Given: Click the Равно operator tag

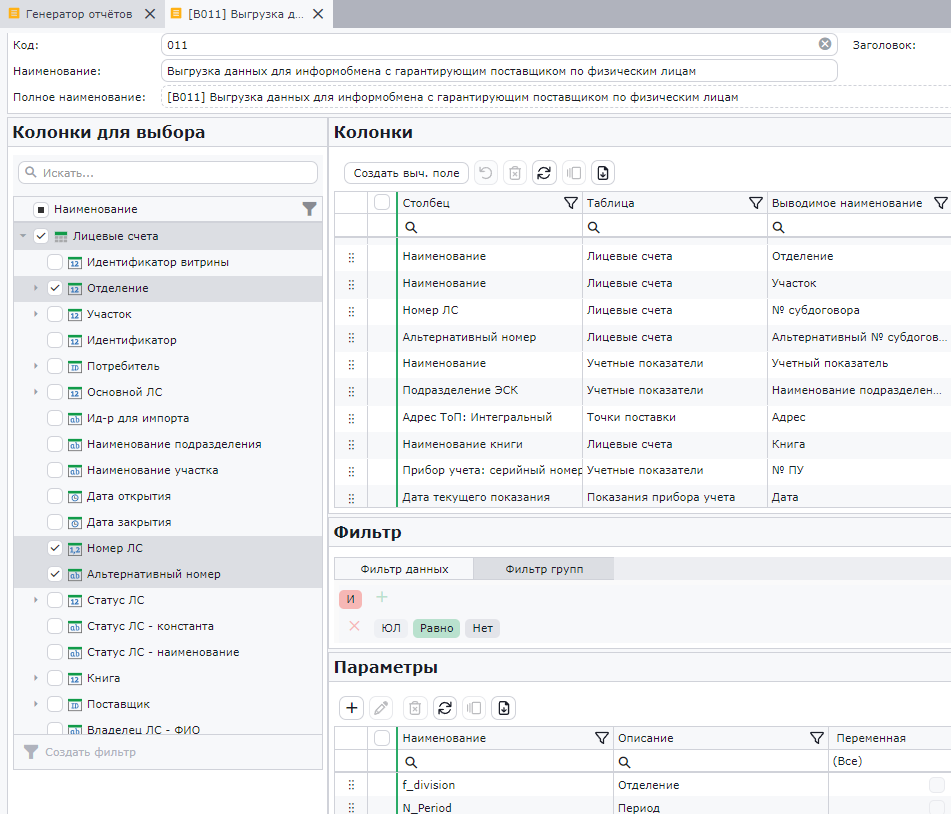Looking at the screenshot, I should 437,628.
